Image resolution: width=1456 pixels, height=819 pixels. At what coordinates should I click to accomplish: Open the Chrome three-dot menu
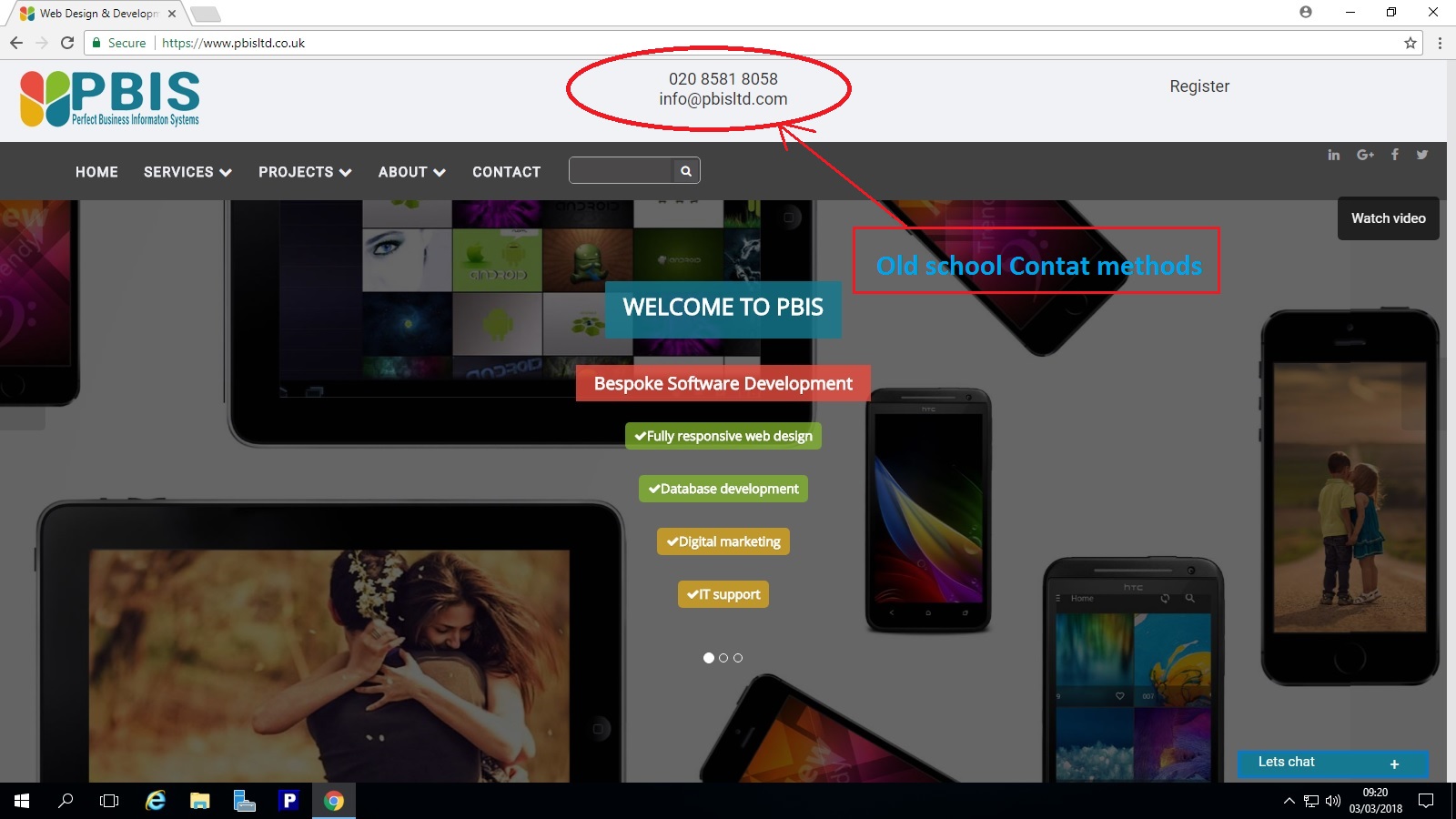(x=1440, y=43)
